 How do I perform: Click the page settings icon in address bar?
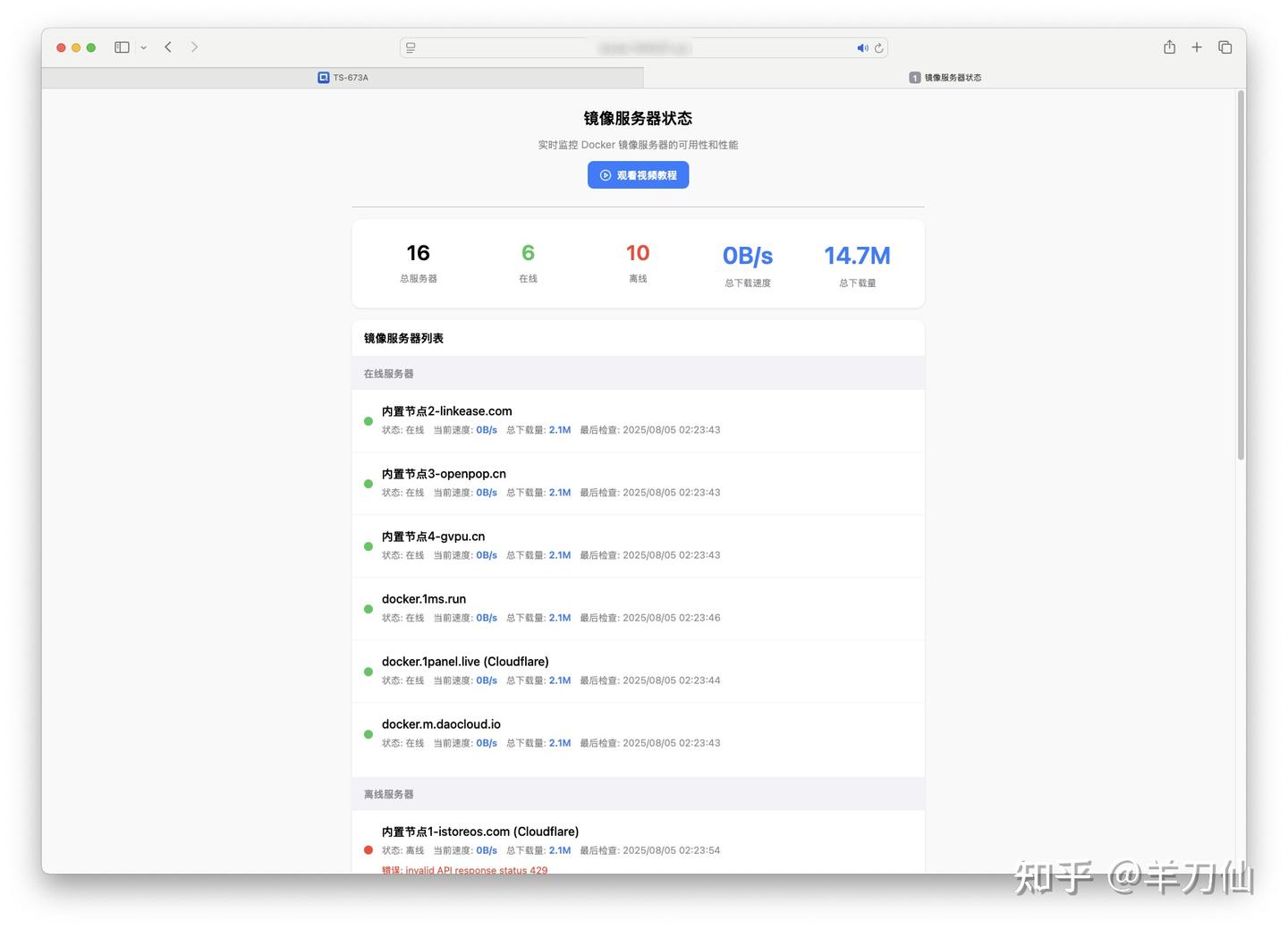click(410, 47)
